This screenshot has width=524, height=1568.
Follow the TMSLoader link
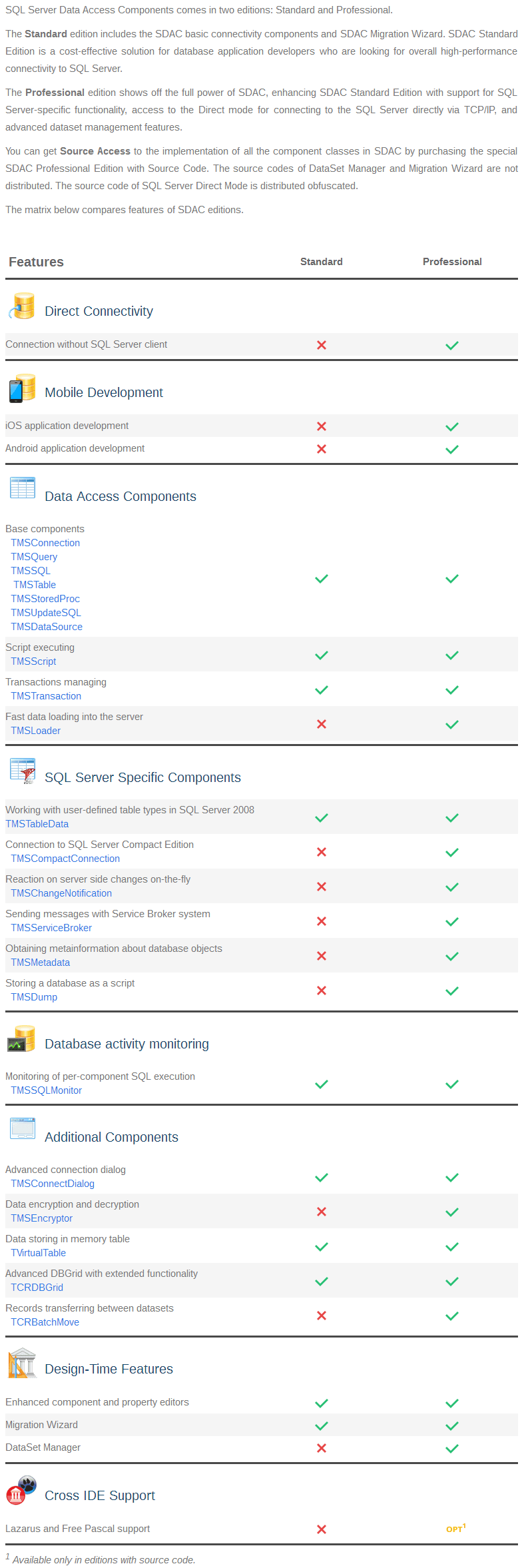[35, 731]
